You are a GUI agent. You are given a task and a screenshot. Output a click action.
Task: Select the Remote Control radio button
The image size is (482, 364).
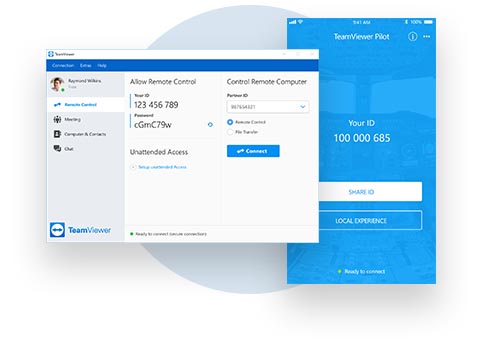230,122
